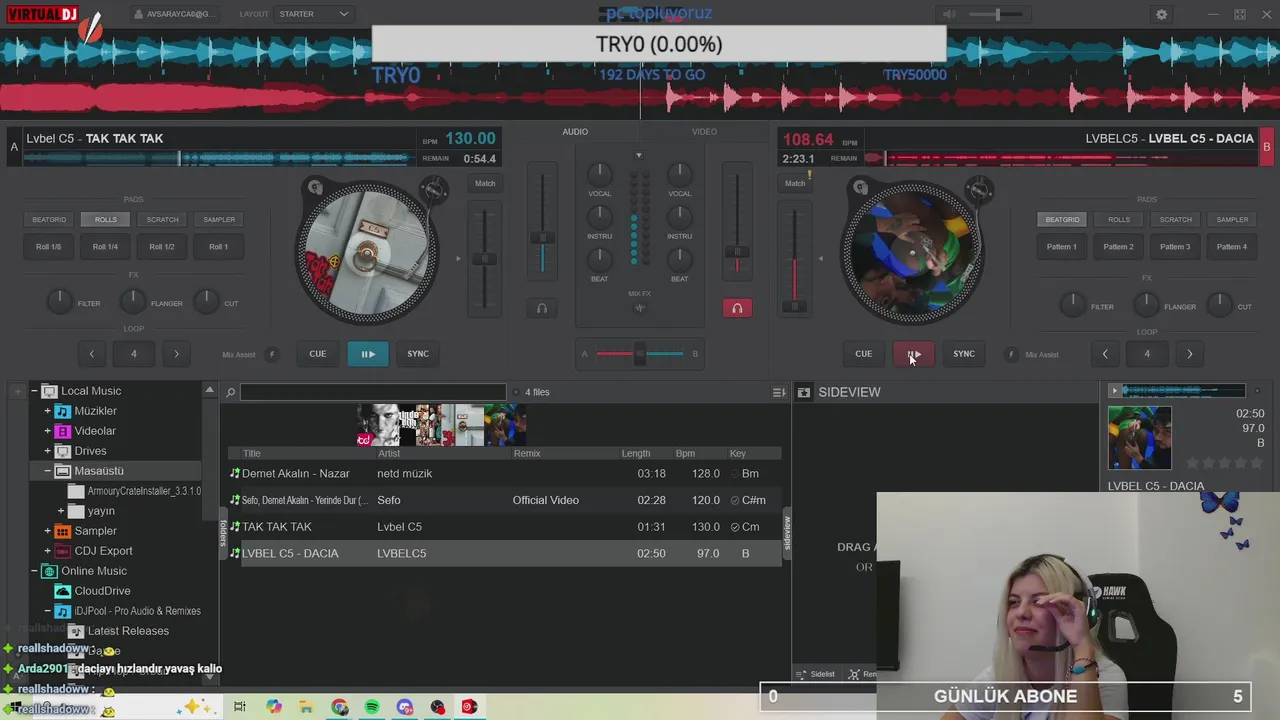Sync deck B tempo with SYNC button
This screenshot has width=1280, height=720.
[964, 353]
